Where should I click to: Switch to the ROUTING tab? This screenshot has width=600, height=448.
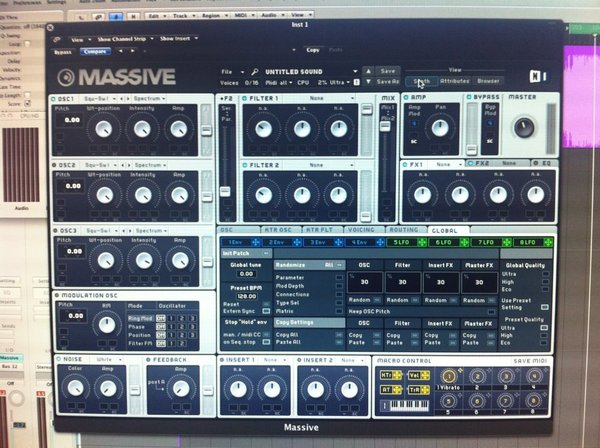pos(403,230)
